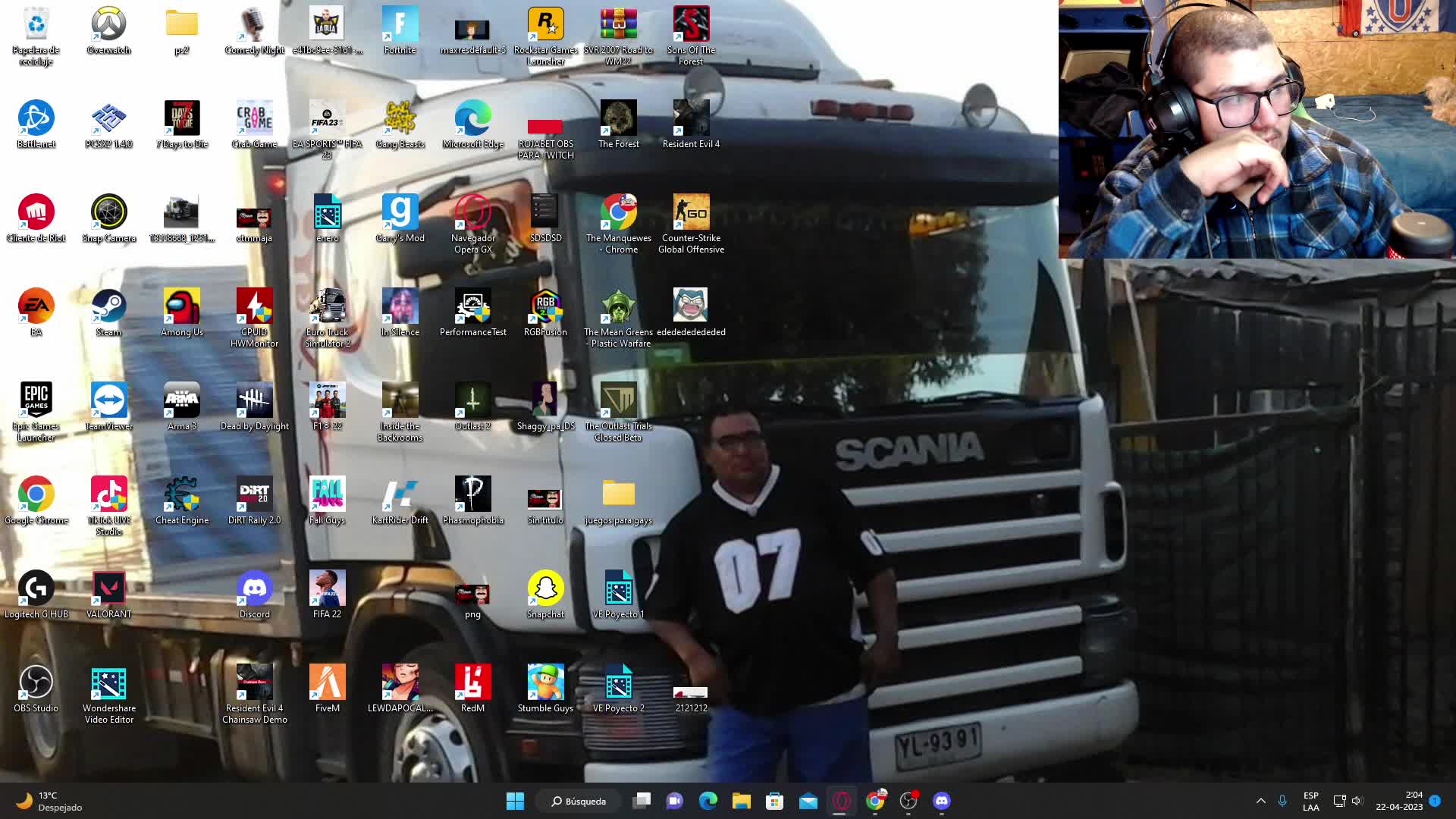
Task: Mute audio via the speaker tray icon
Action: pyautogui.click(x=1357, y=801)
